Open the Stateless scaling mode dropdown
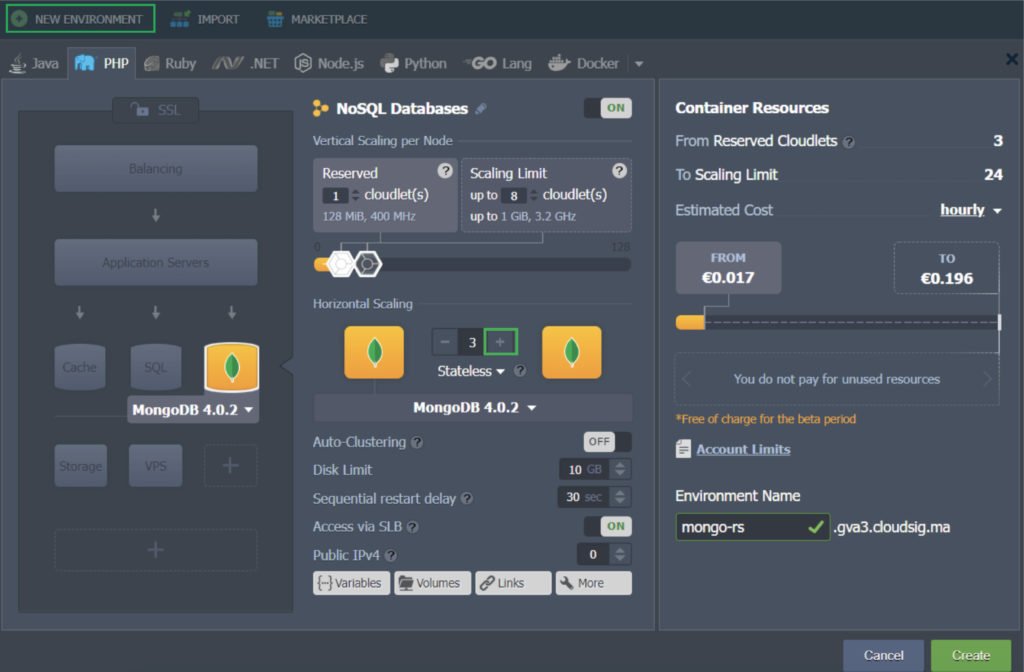This screenshot has width=1024, height=672. click(471, 371)
